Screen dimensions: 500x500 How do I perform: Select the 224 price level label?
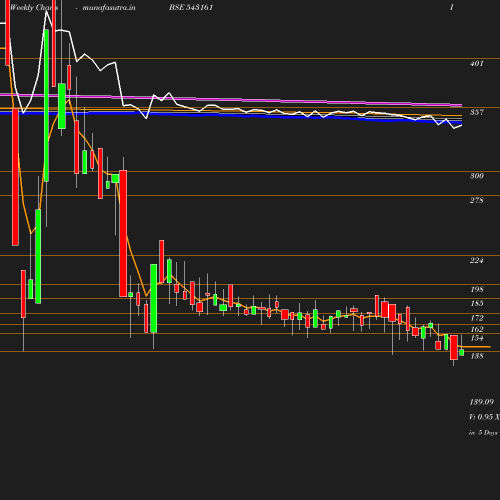[477, 260]
